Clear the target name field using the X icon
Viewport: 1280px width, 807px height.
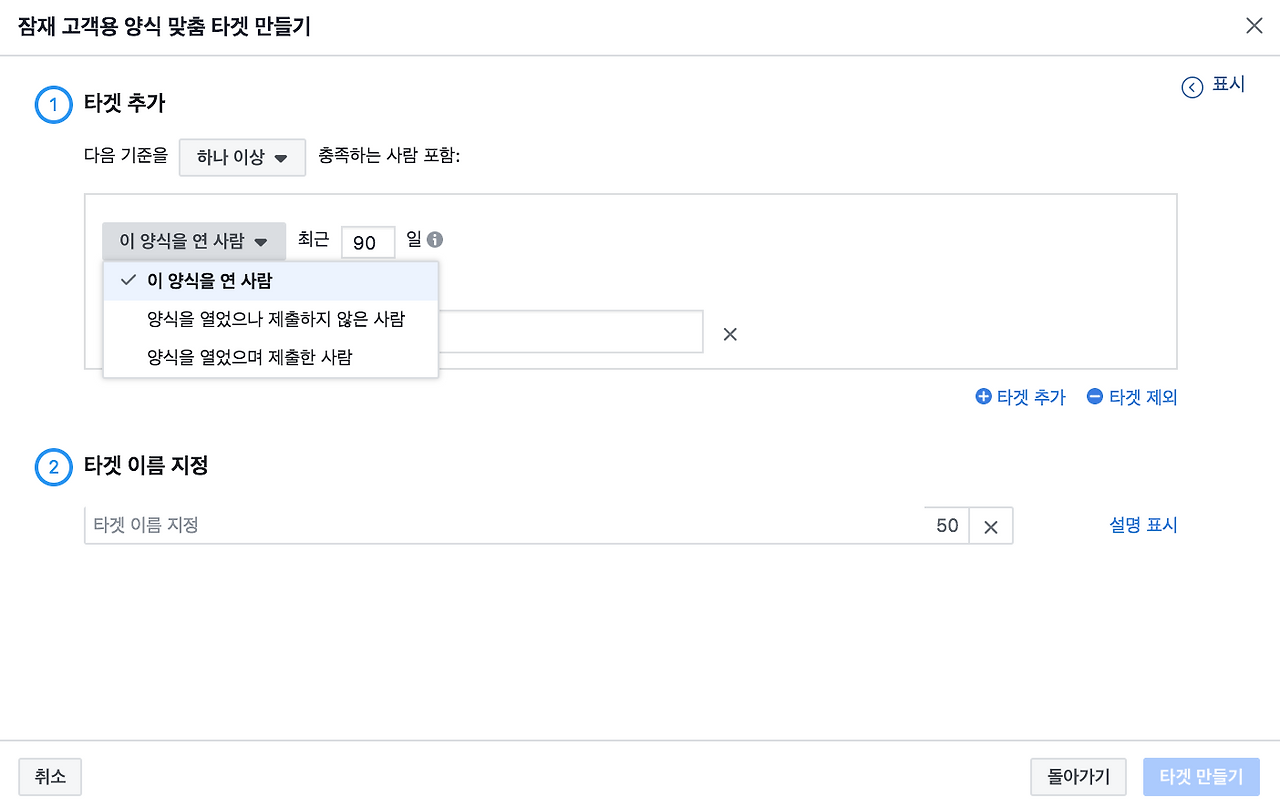990,524
